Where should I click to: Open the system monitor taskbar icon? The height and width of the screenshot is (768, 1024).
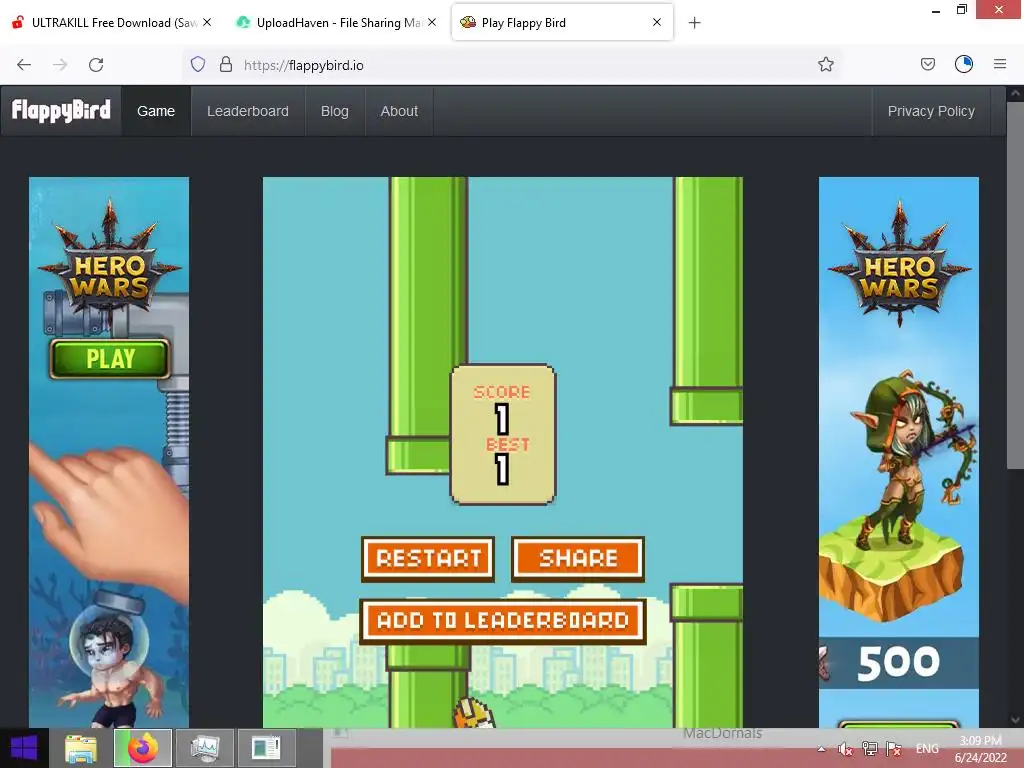205,748
